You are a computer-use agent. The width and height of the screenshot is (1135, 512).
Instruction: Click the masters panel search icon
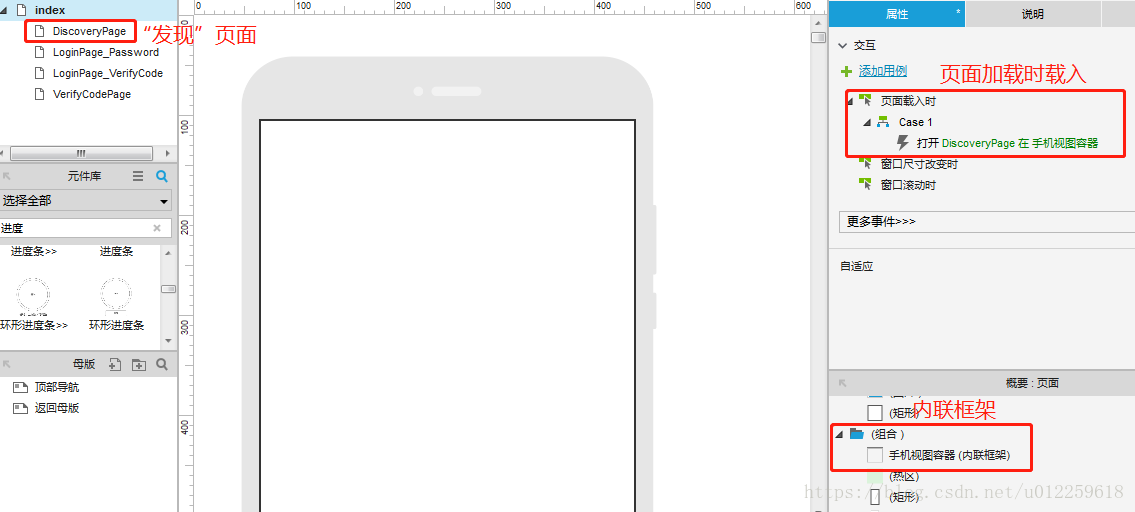pos(162,364)
